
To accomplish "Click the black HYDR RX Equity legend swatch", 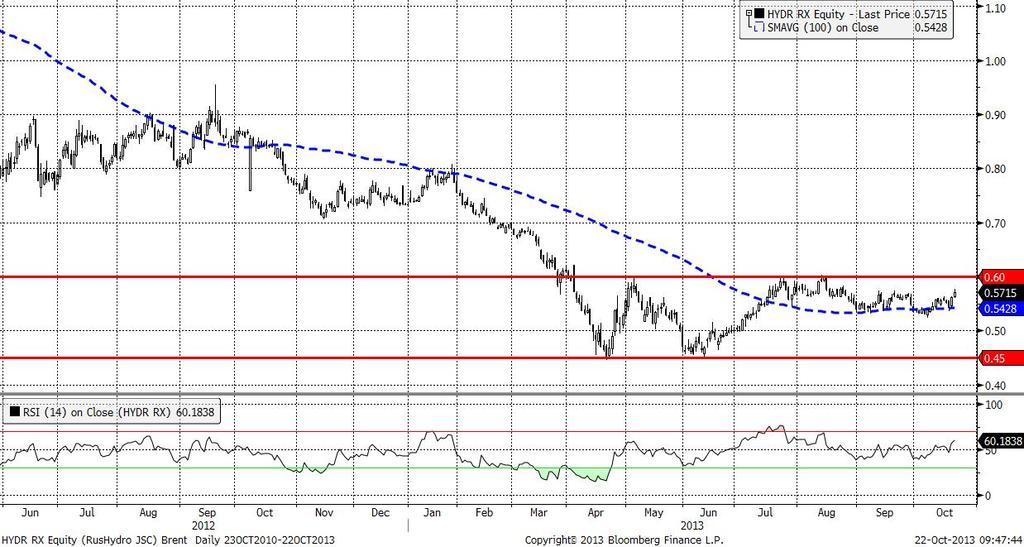I will (758, 13).
